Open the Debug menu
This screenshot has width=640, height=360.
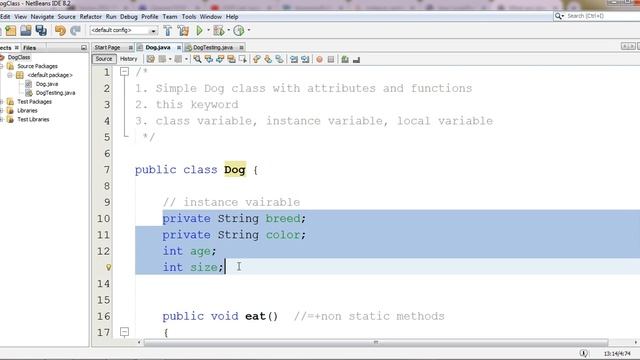tap(129, 17)
